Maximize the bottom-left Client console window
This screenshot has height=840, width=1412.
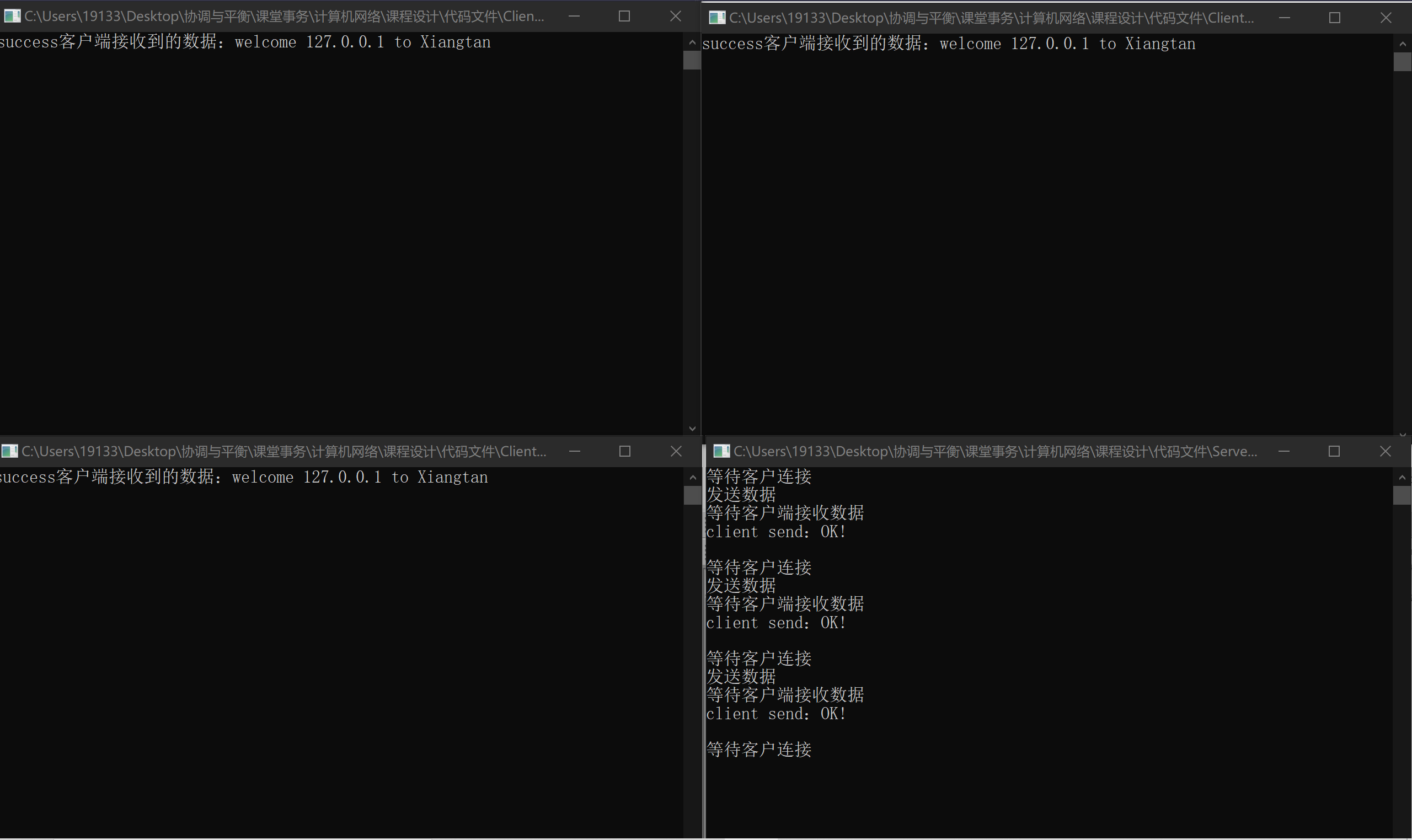(x=624, y=451)
